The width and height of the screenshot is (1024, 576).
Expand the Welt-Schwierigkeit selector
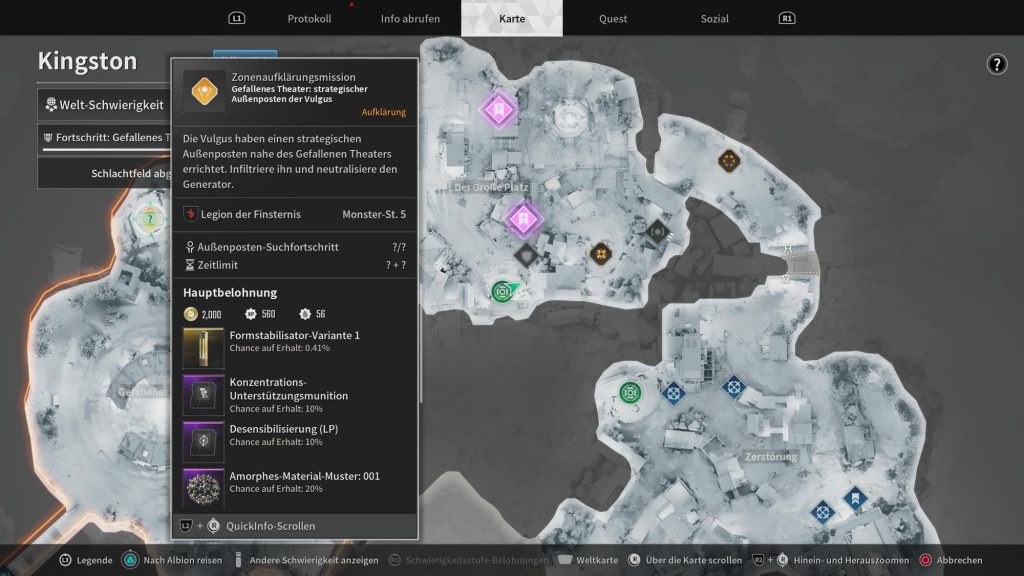pyautogui.click(x=103, y=104)
